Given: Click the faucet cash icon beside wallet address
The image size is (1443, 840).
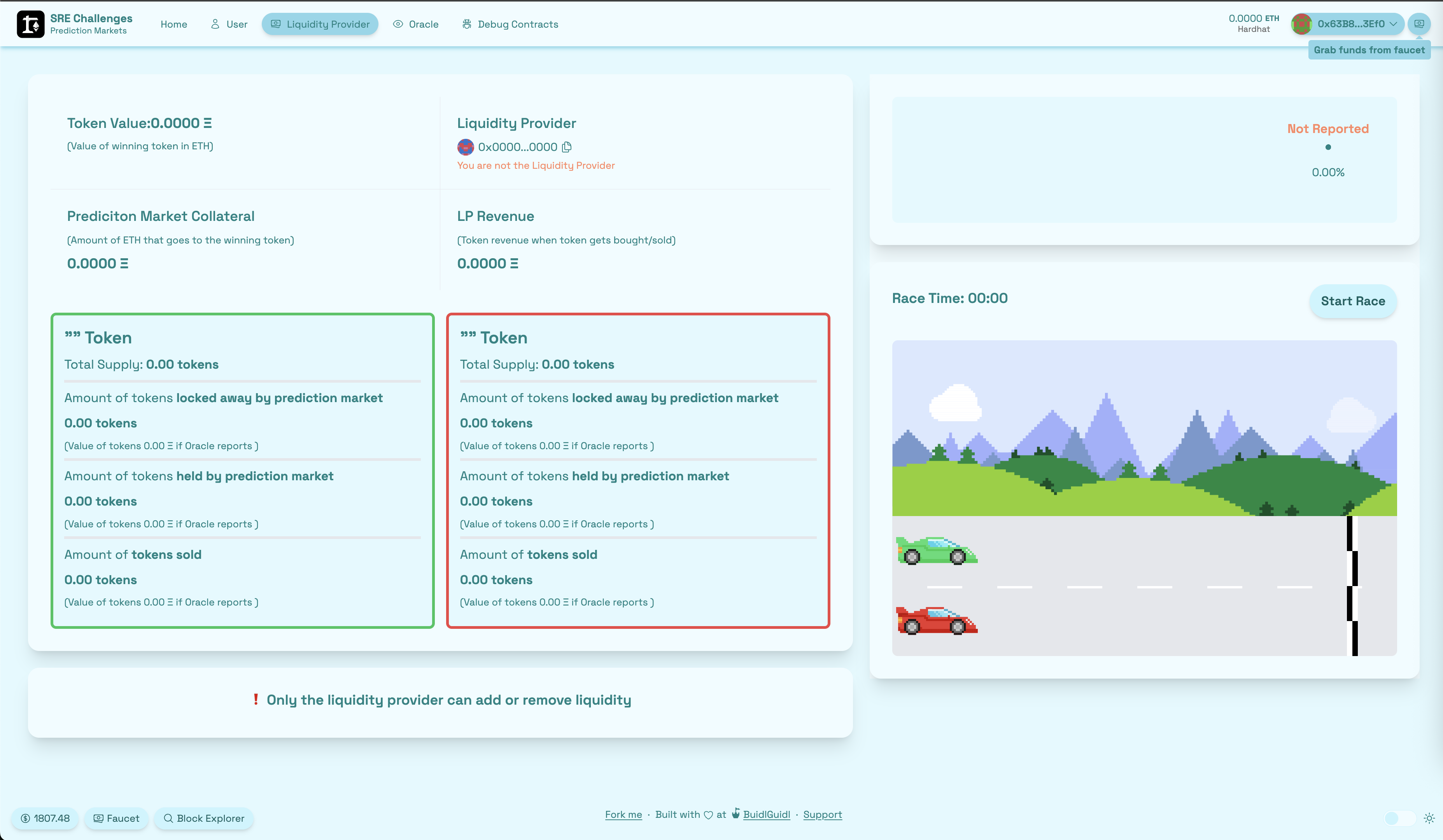Looking at the screenshot, I should [1419, 24].
